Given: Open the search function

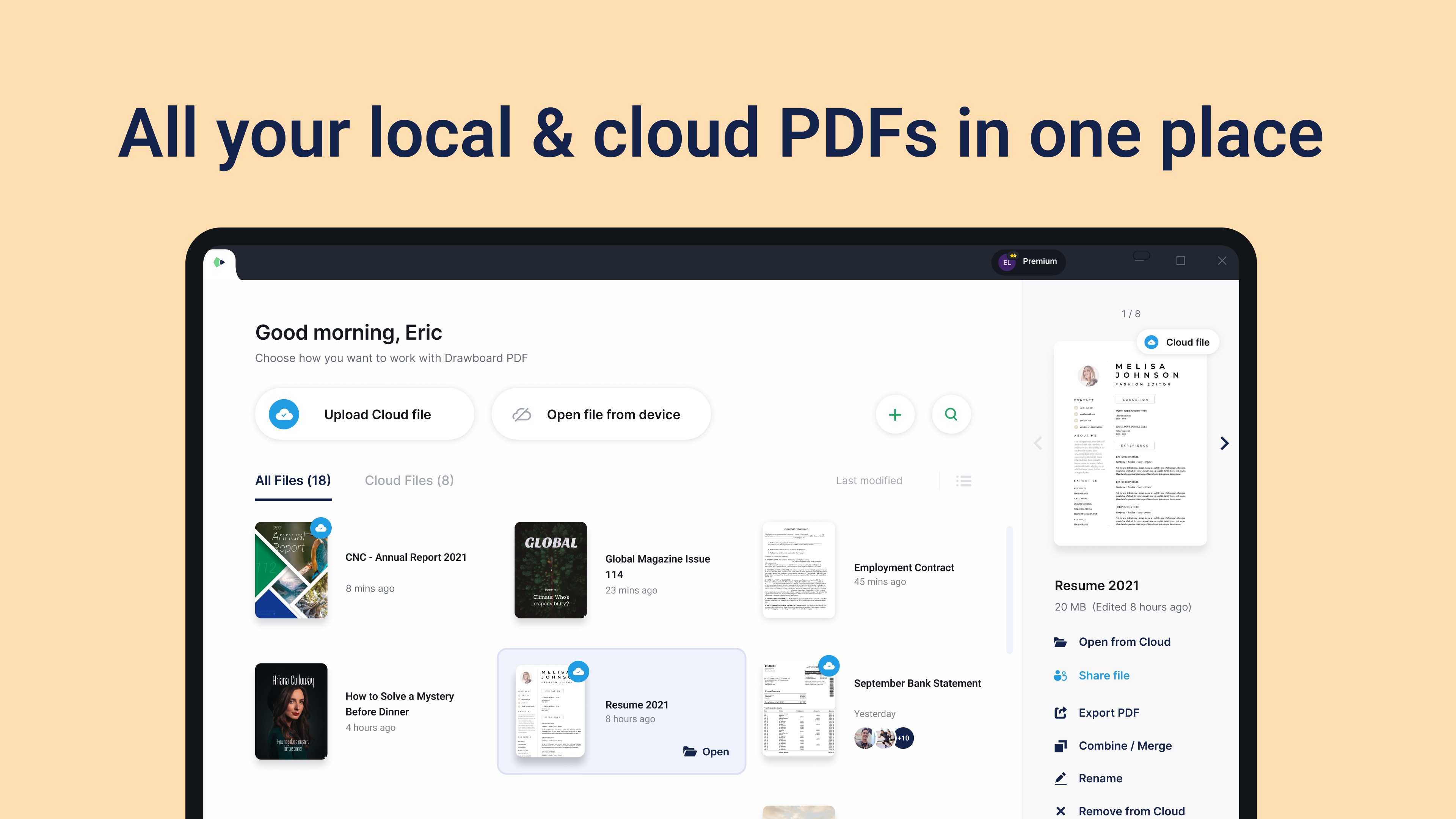Looking at the screenshot, I should pyautogui.click(x=951, y=414).
